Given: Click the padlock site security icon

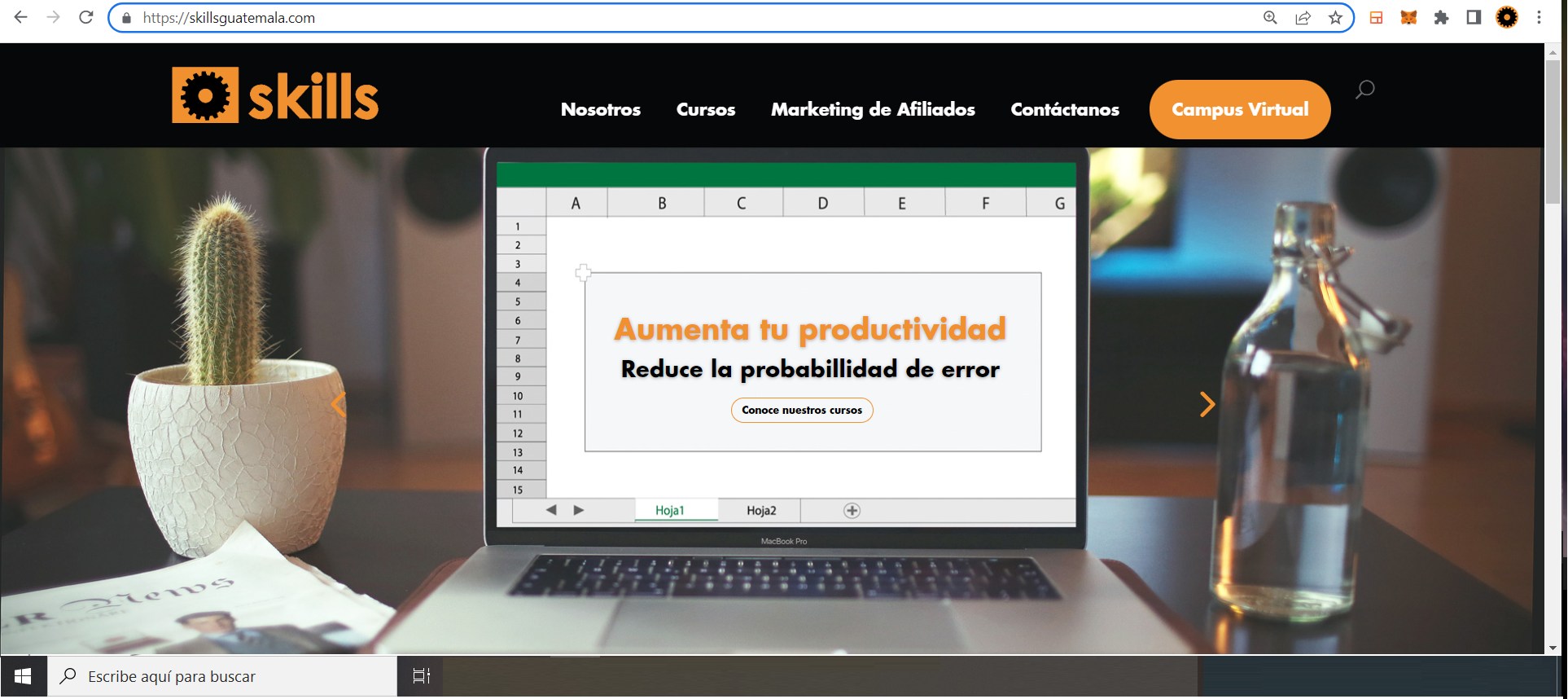Looking at the screenshot, I should pos(126,18).
